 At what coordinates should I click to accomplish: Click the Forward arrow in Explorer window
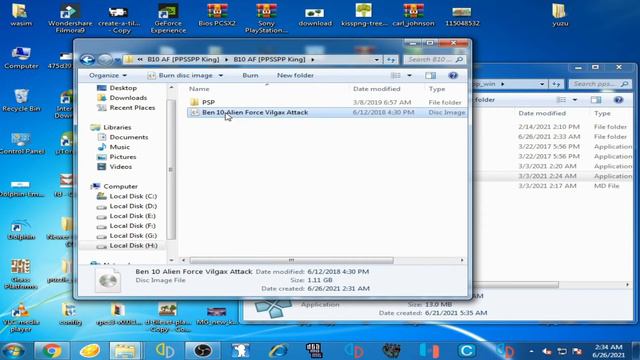[x=105, y=60]
